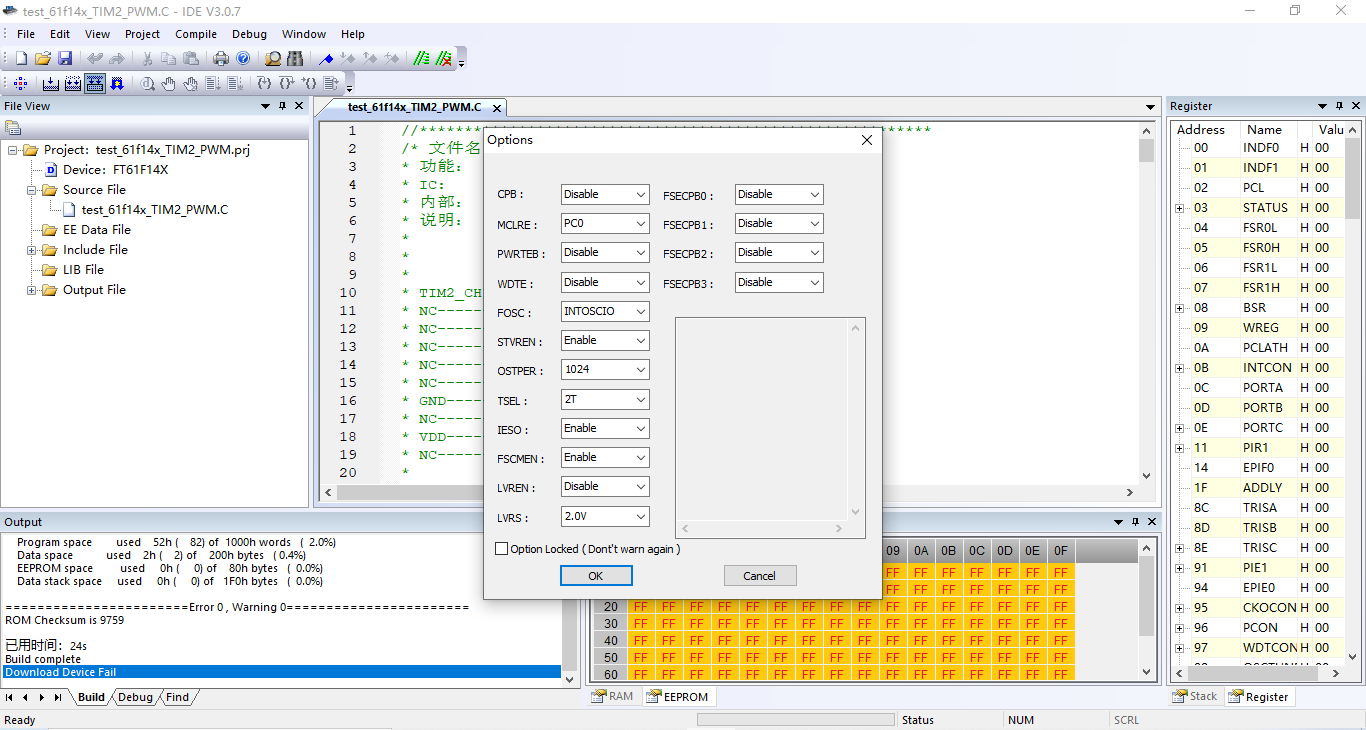Screen dimensions: 1366x730
Task: Close the Options dialog with X
Action: tap(867, 141)
